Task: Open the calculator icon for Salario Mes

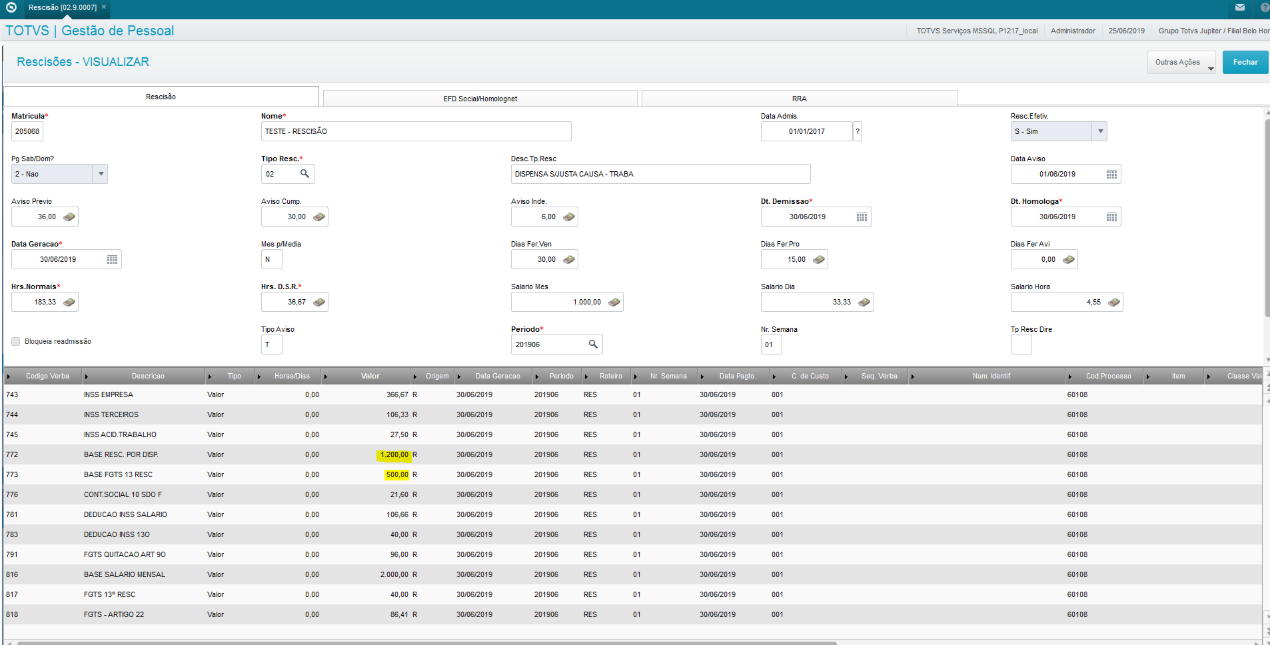Action: [x=614, y=302]
